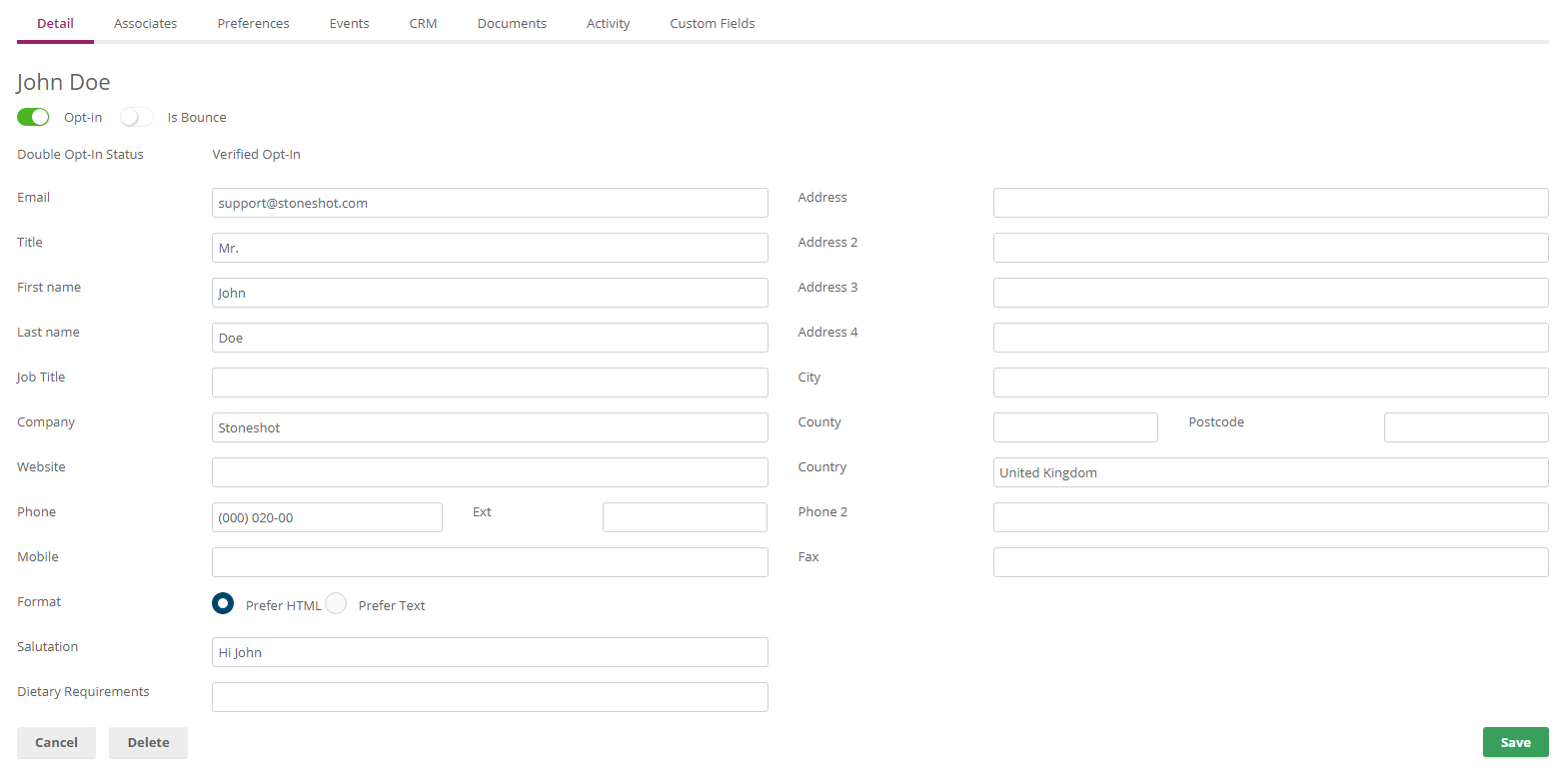Focus the Fax input field
The width and height of the screenshot is (1568, 784).
[1270, 562]
